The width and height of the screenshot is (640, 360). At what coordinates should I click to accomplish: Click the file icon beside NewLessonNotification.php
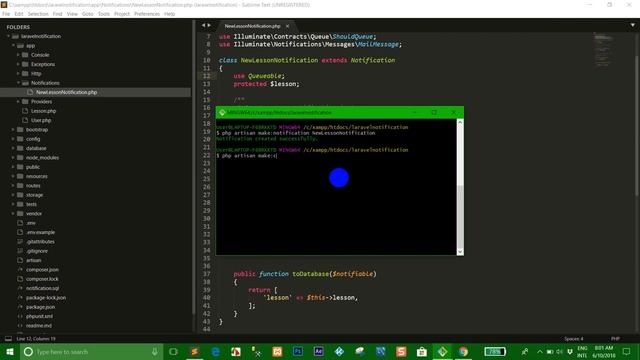click(x=30, y=92)
